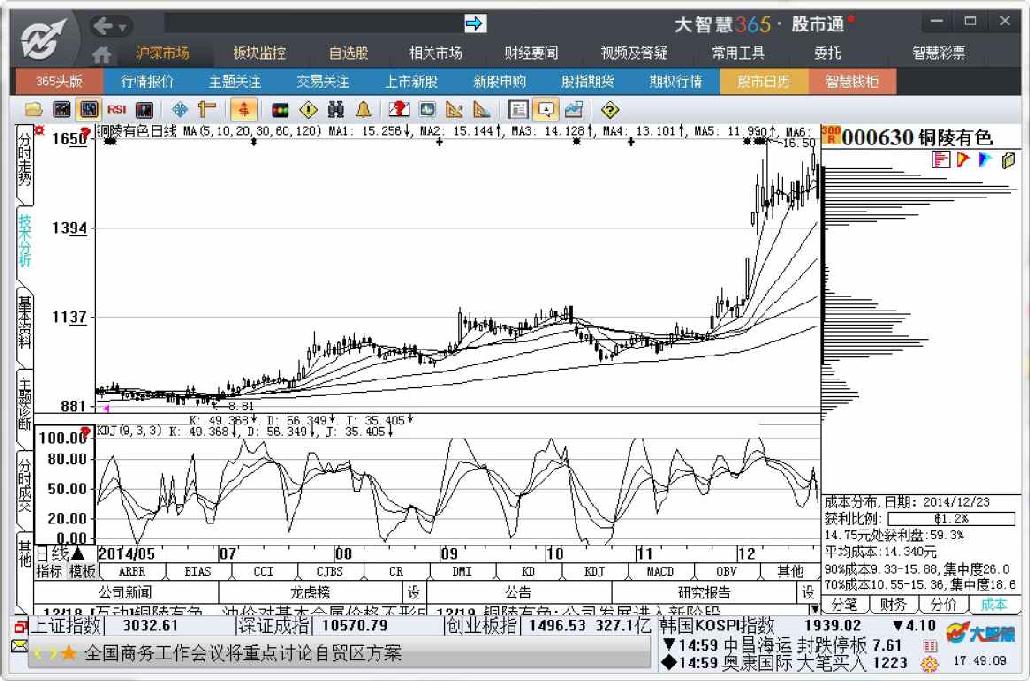1030x681 pixels.
Task: Open the 龙虎榜 news section
Action: pyautogui.click(x=309, y=592)
